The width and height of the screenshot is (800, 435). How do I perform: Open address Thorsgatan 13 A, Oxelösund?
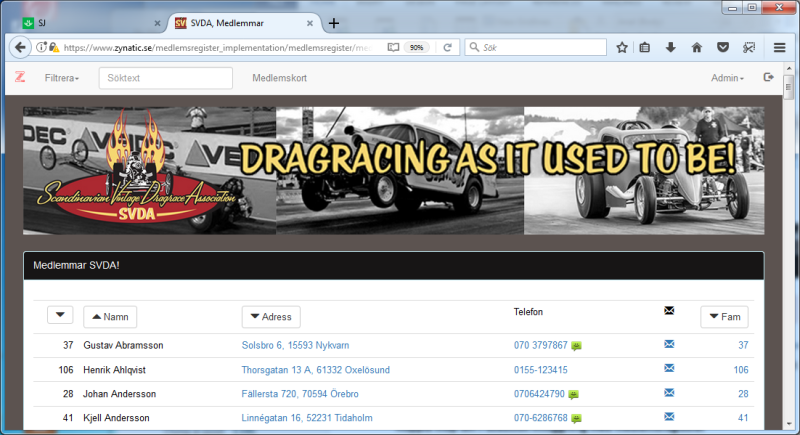click(315, 370)
